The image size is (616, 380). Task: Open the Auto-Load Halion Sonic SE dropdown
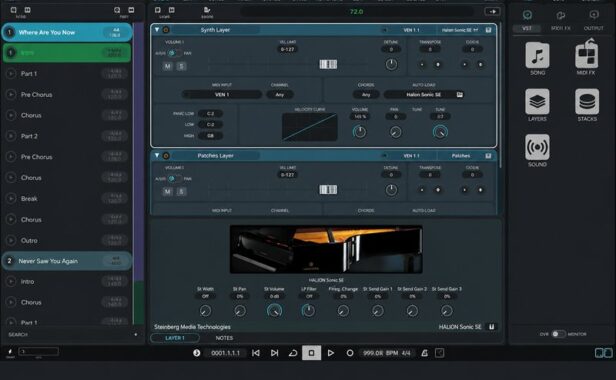[x=424, y=94]
